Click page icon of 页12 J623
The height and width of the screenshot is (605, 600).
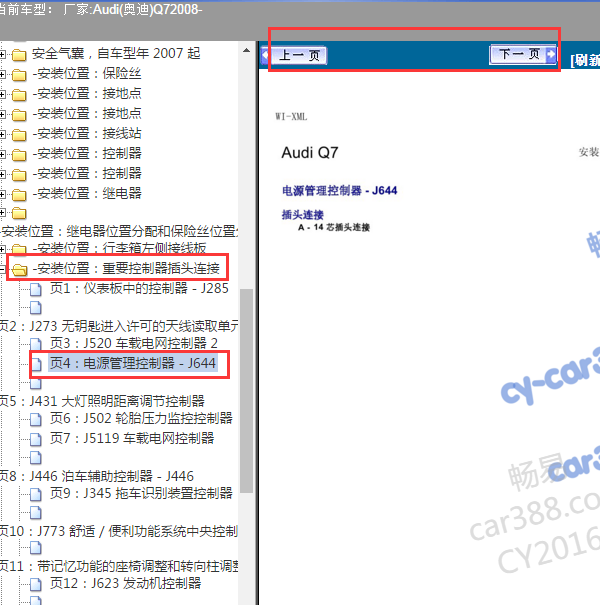(36, 584)
